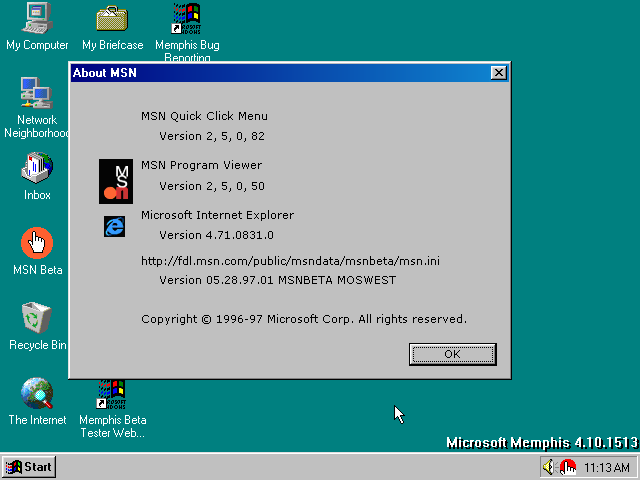Select the My Computer desktop icon
The width and height of the screenshot is (640, 480).
(37, 27)
